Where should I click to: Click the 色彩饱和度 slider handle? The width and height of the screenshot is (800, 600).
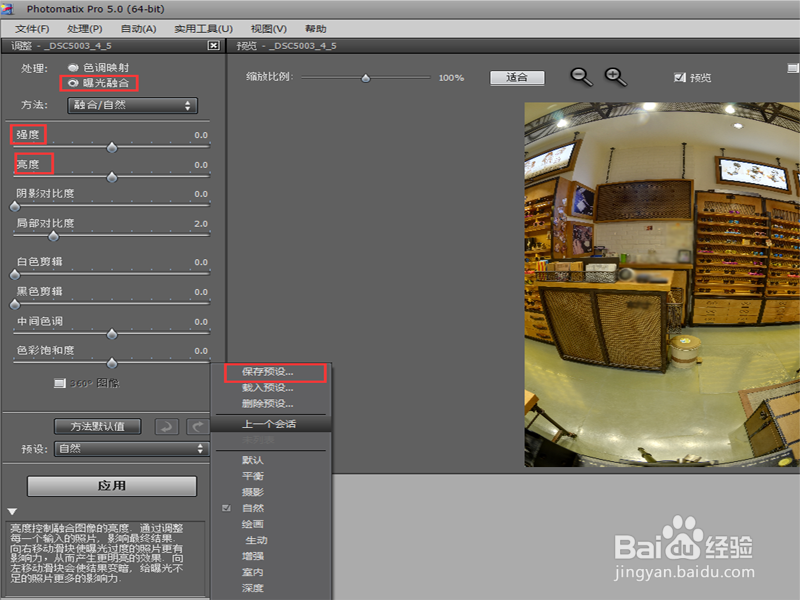(112, 363)
